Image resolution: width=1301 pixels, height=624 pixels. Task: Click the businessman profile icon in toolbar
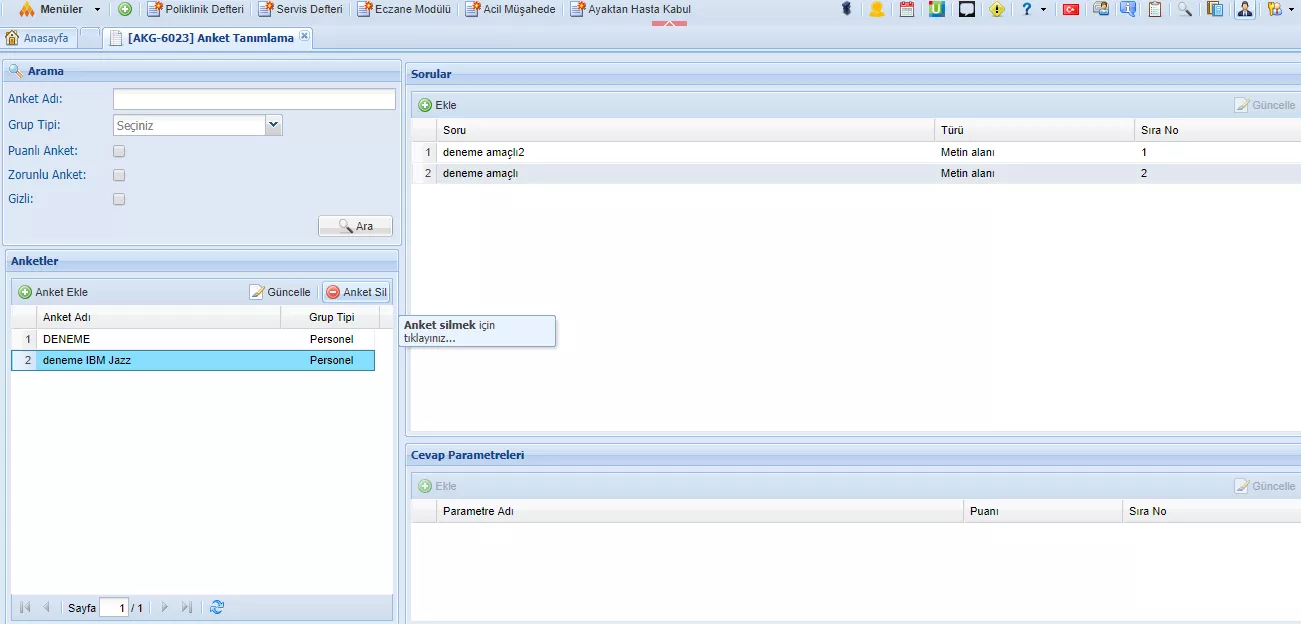(x=1244, y=9)
